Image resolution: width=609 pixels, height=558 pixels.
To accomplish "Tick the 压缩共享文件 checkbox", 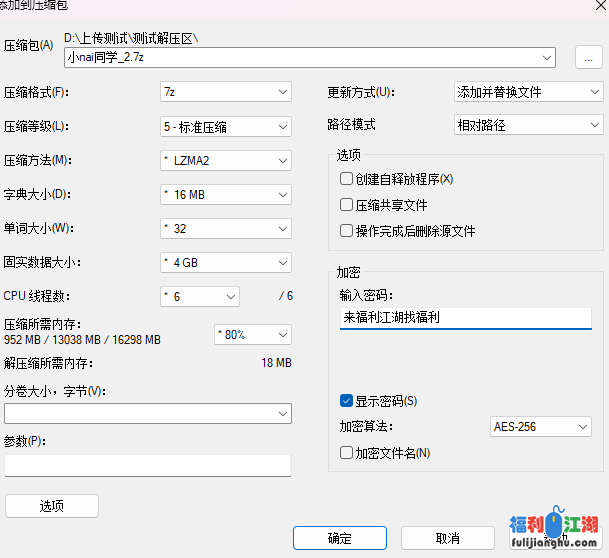I will click(x=347, y=205).
